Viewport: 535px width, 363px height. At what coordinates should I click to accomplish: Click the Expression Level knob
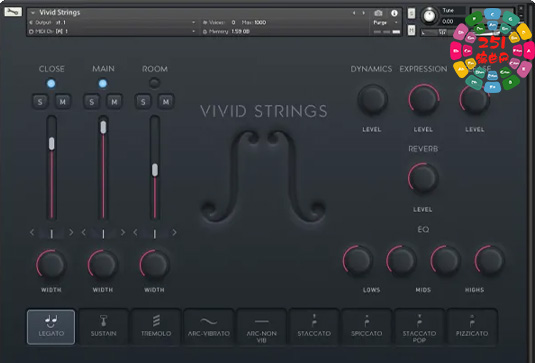coord(423,99)
